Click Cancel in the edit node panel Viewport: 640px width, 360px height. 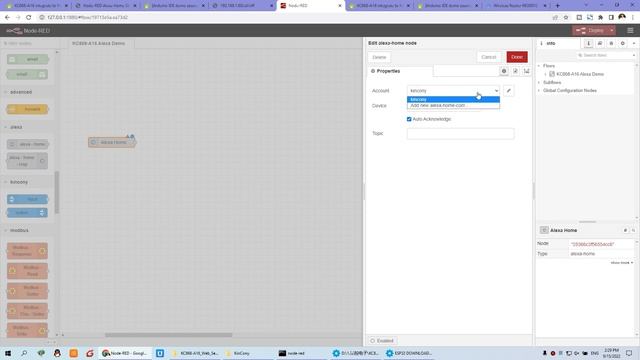(488, 57)
